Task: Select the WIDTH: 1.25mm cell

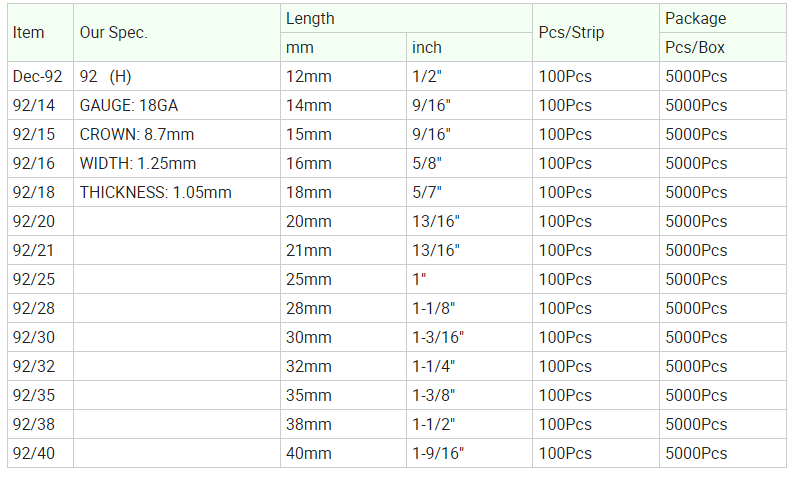Action: [x=177, y=164]
